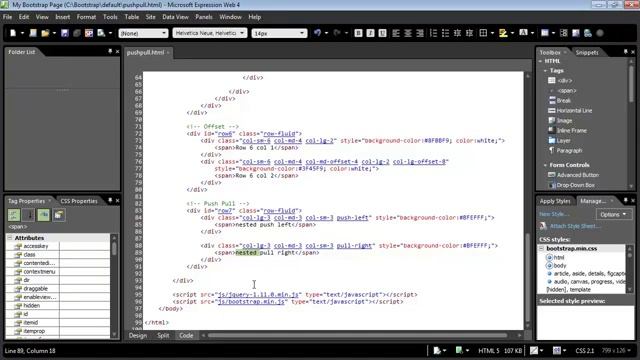The image size is (640, 360).
Task: Click the Center alignment icon
Action: pyautogui.click(x=408, y=33)
